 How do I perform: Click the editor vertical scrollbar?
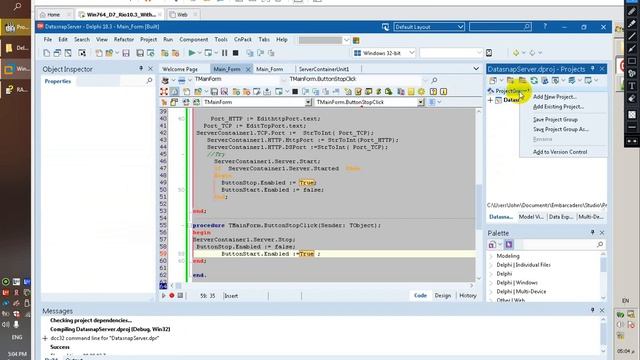479,194
